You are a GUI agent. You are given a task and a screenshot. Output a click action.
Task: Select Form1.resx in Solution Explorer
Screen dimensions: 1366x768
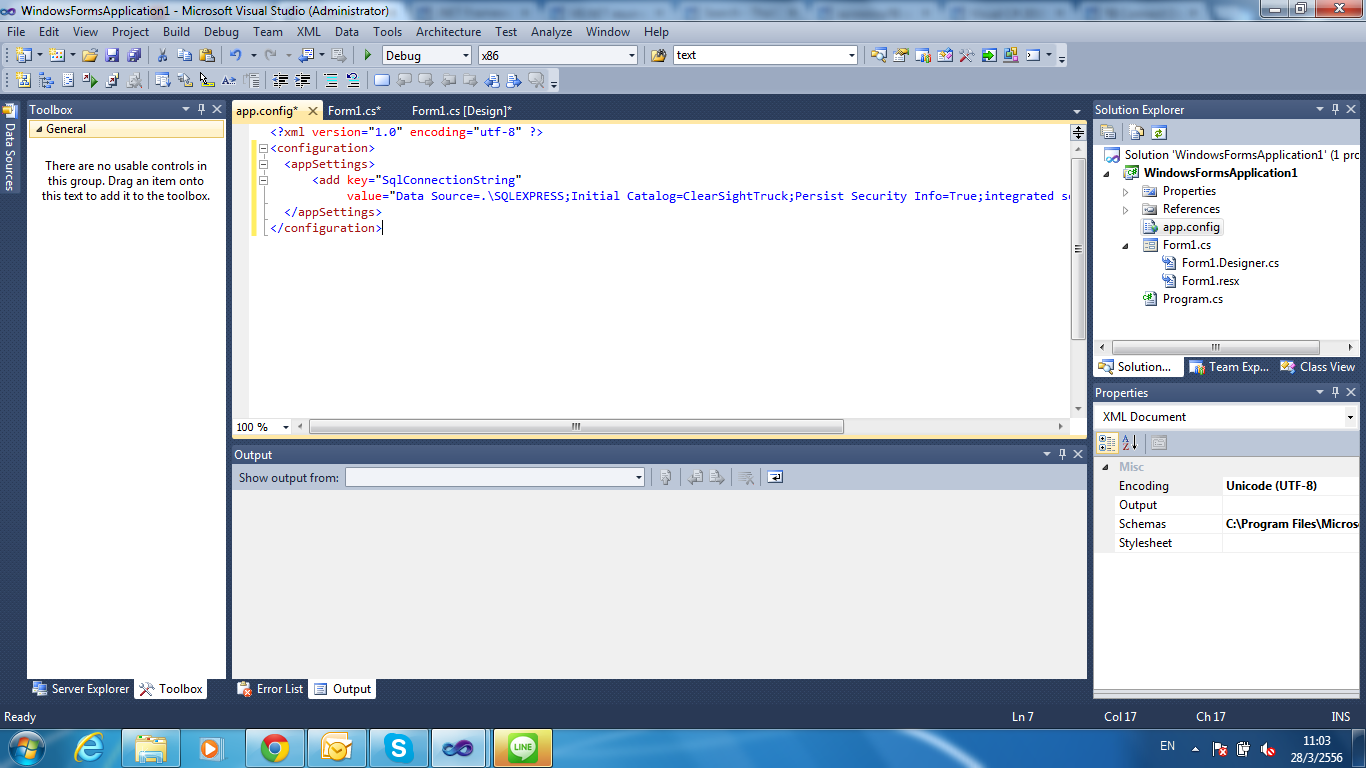click(1210, 281)
